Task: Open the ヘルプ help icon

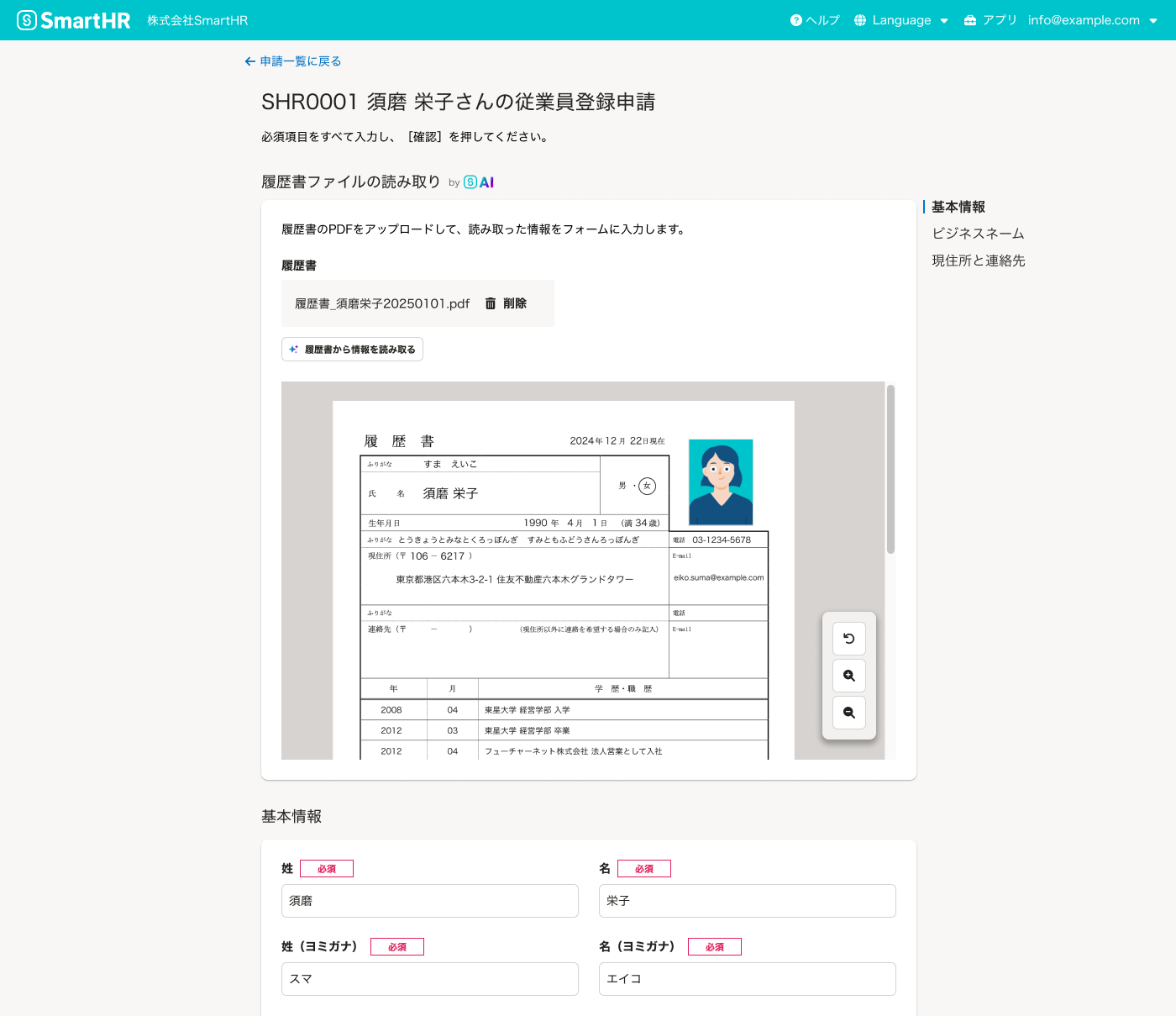Action: 795,19
